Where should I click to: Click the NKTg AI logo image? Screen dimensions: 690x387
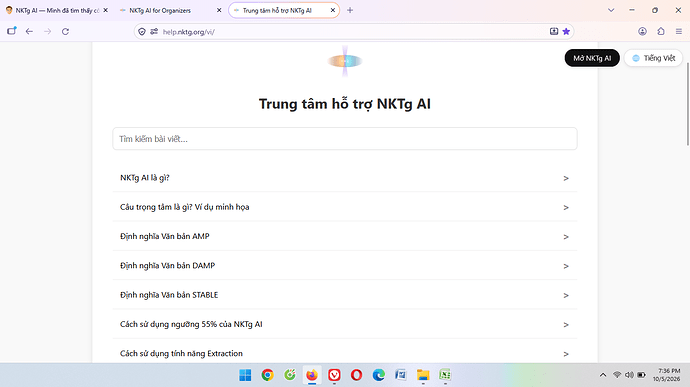point(345,61)
